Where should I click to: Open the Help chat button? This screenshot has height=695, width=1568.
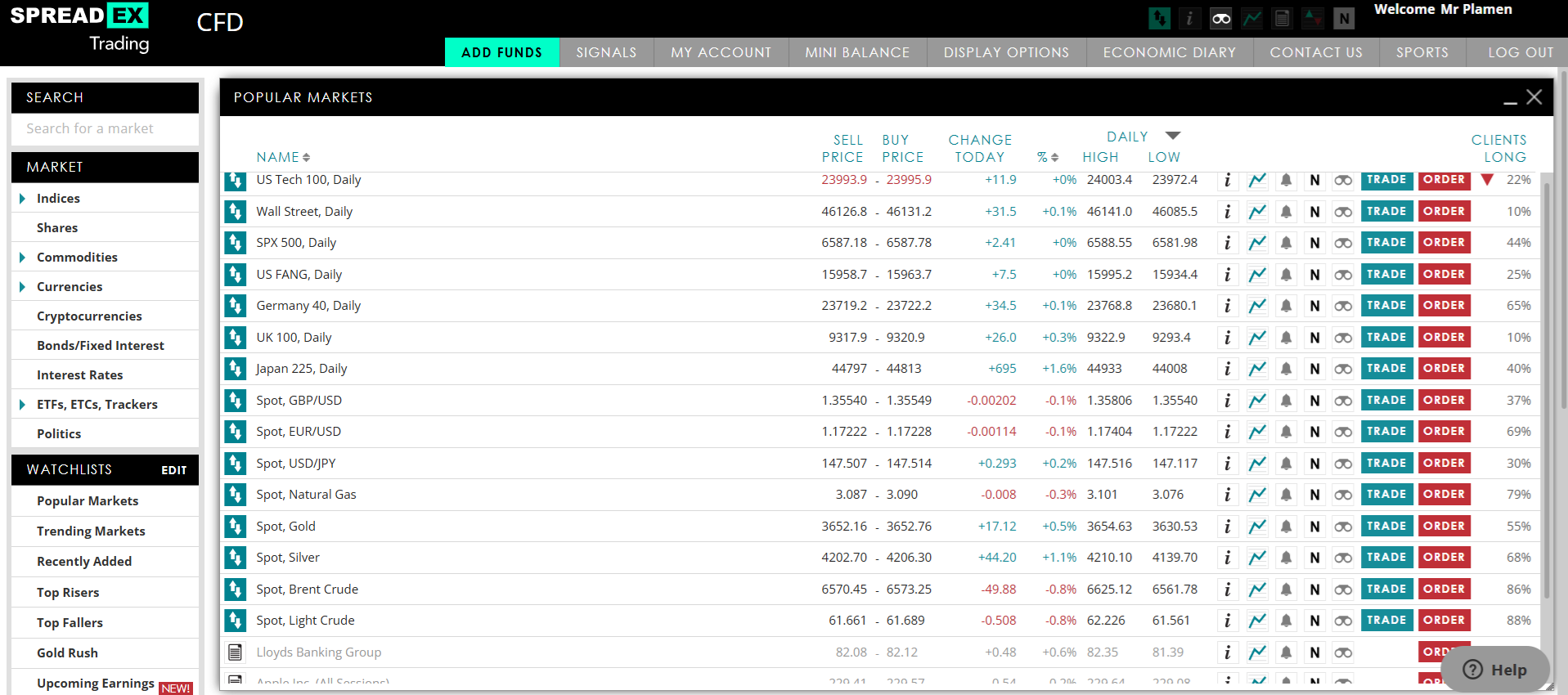[x=1494, y=670]
